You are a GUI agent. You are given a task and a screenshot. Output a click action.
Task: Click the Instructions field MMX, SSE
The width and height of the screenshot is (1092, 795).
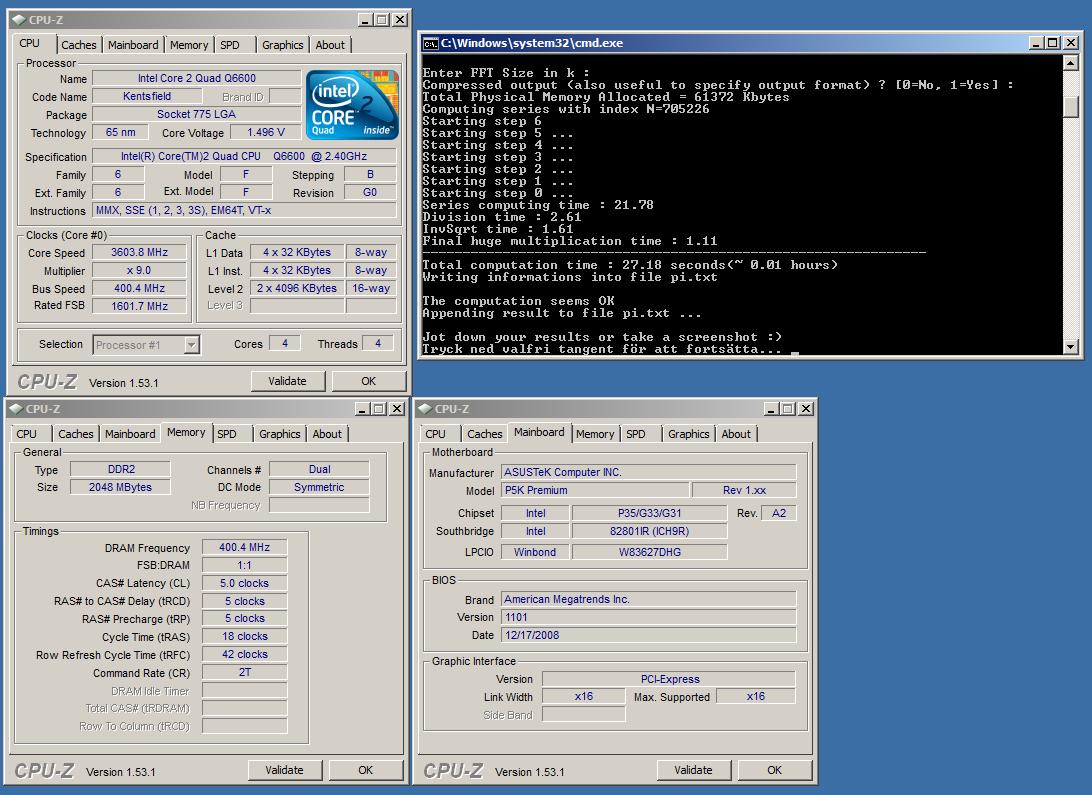click(244, 210)
